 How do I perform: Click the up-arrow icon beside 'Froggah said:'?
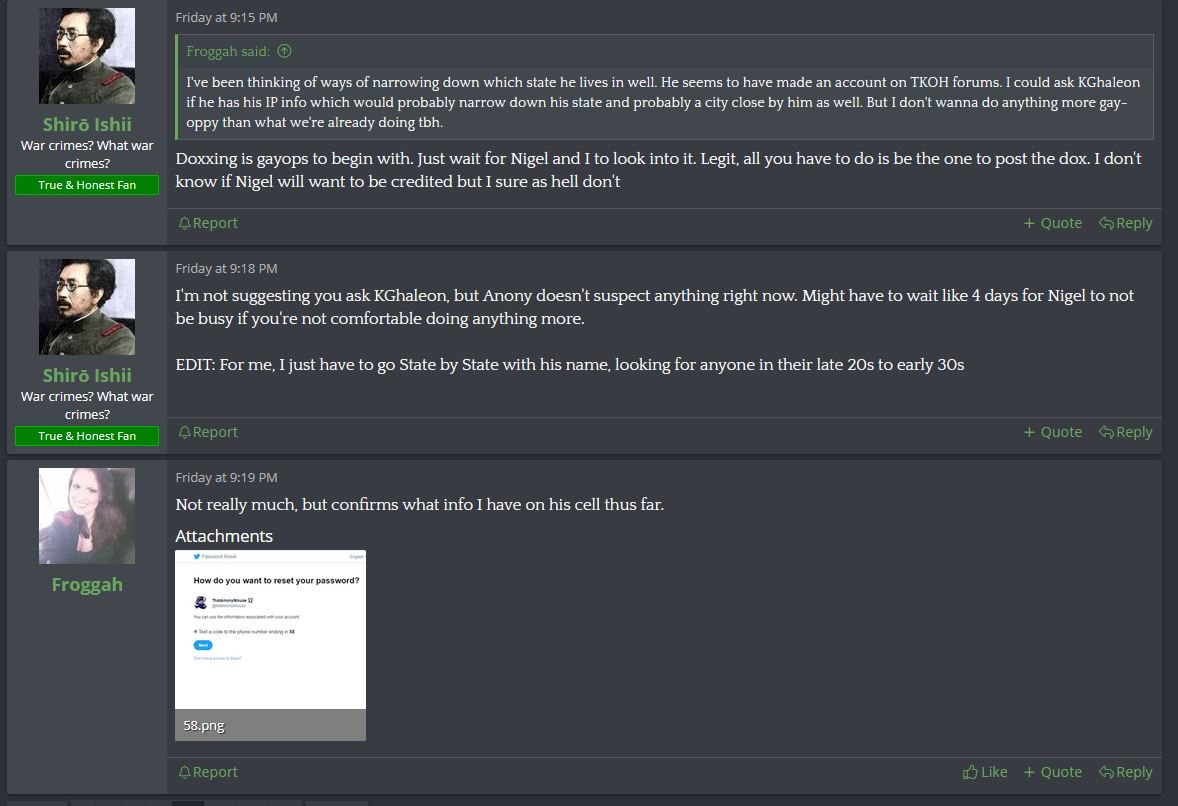[x=284, y=51]
